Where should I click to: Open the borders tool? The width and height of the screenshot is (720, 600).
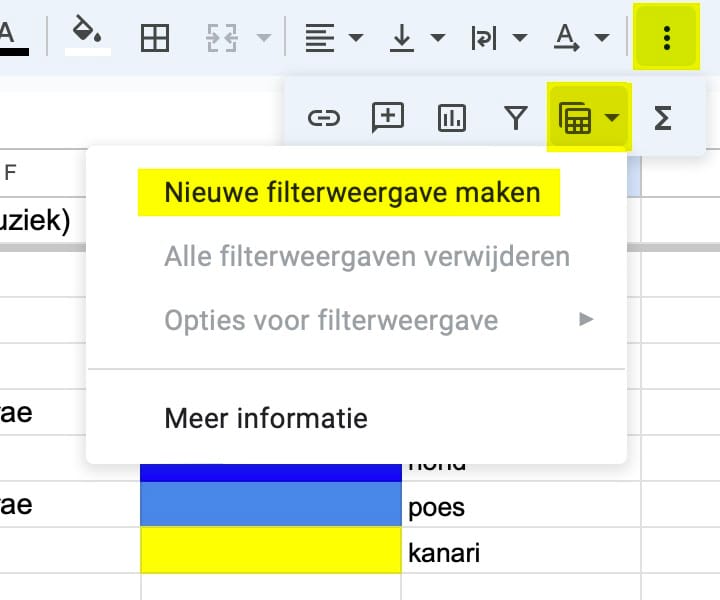pyautogui.click(x=155, y=38)
